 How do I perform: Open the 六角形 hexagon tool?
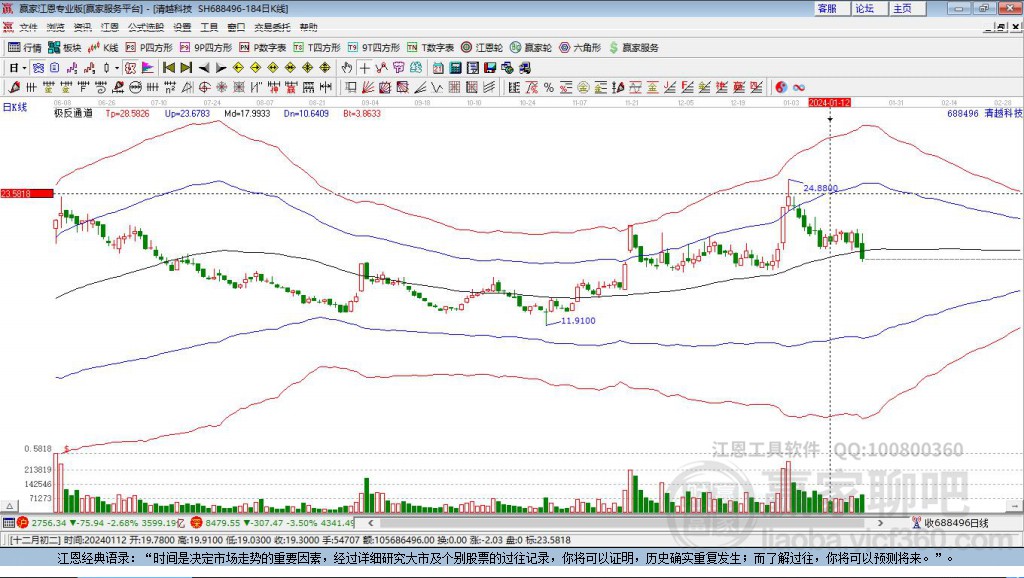click(x=580, y=48)
